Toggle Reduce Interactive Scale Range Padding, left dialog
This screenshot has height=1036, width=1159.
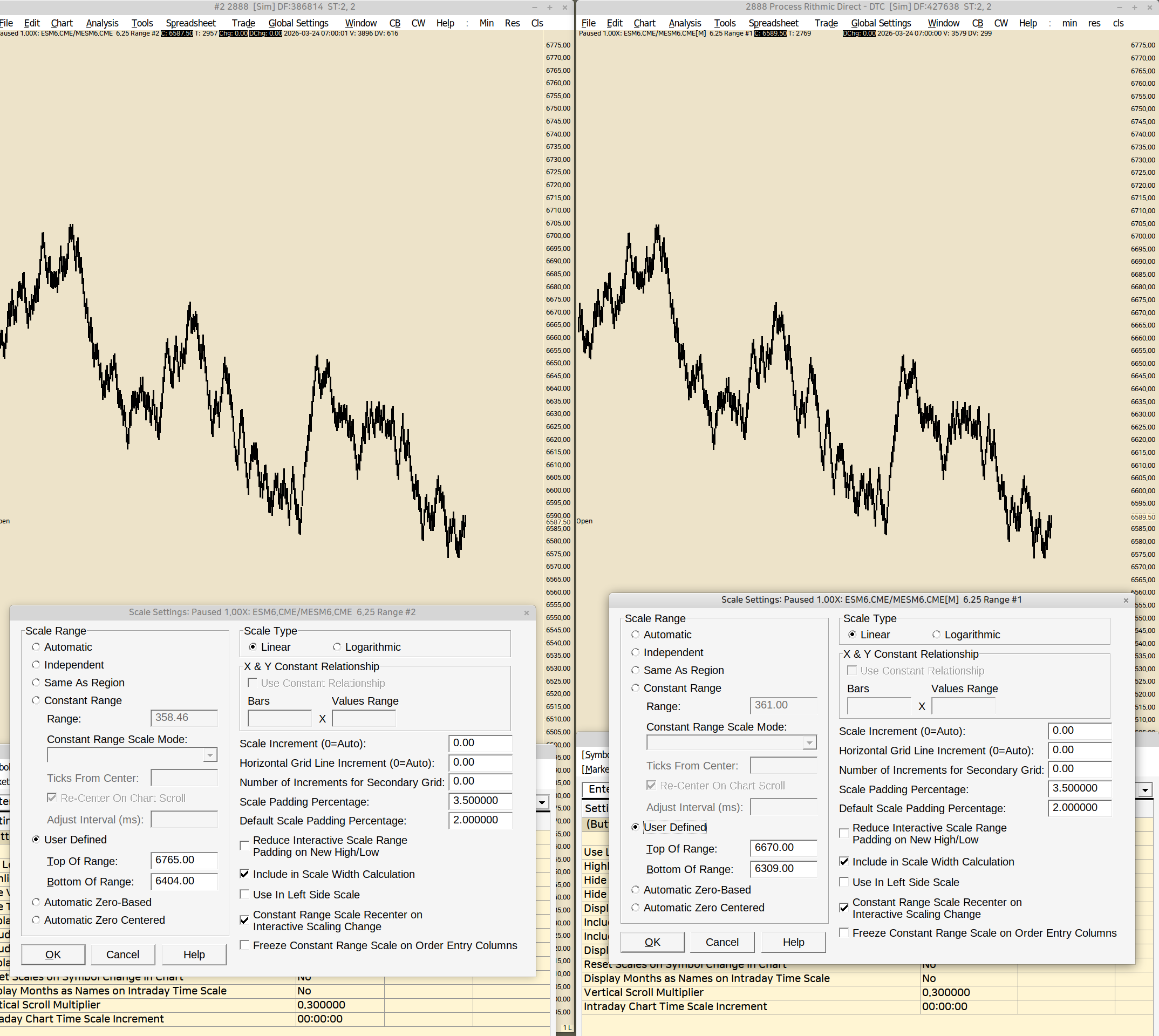coord(244,846)
